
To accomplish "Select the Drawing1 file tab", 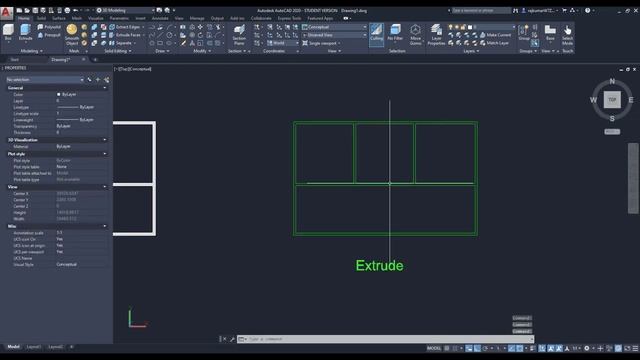I will [x=61, y=60].
